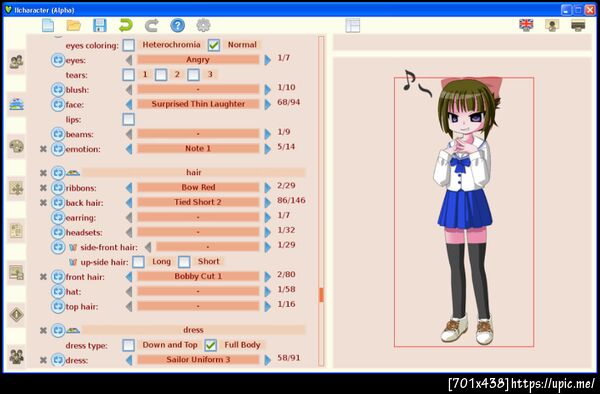Enable the lips checkbox
The image size is (600, 394).
click(129, 119)
